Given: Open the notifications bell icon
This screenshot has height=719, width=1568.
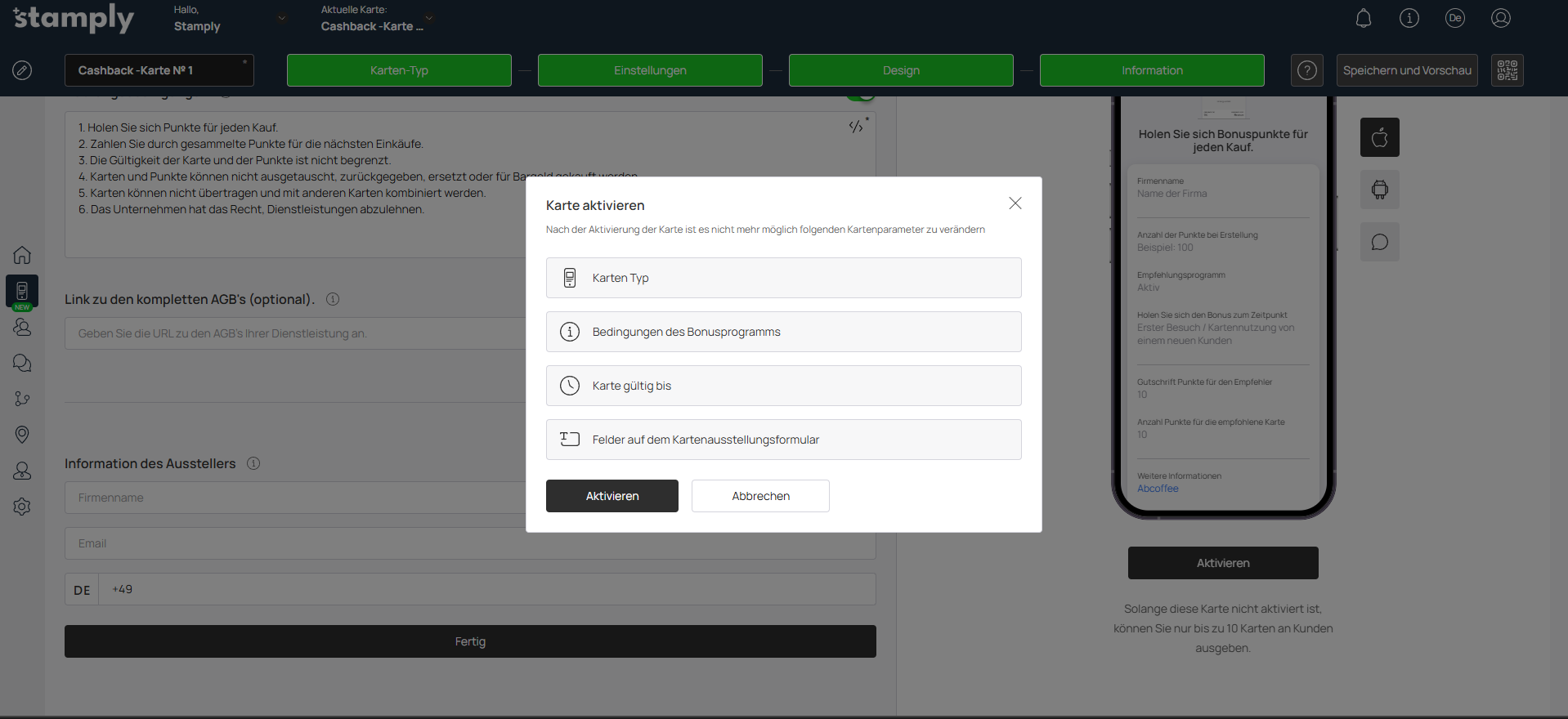Looking at the screenshot, I should click(1364, 19).
